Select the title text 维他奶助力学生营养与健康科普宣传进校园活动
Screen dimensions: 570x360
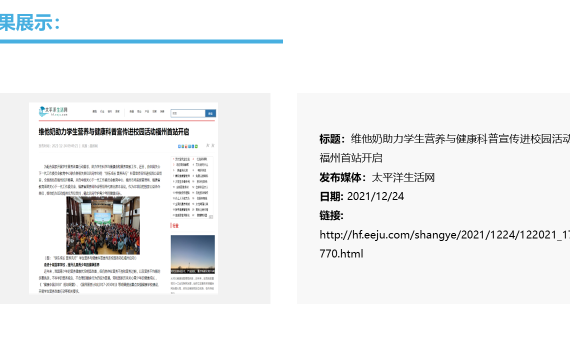pos(460,139)
